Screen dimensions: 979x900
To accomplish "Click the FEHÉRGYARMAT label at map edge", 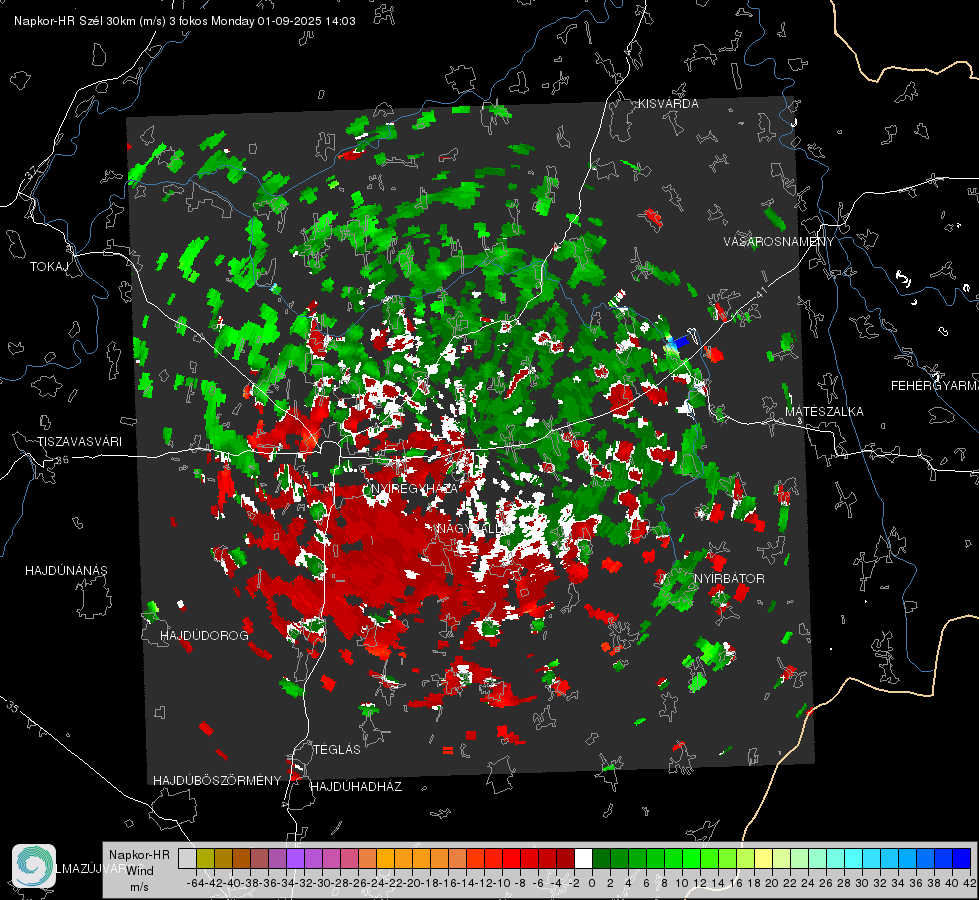I will [935, 386].
